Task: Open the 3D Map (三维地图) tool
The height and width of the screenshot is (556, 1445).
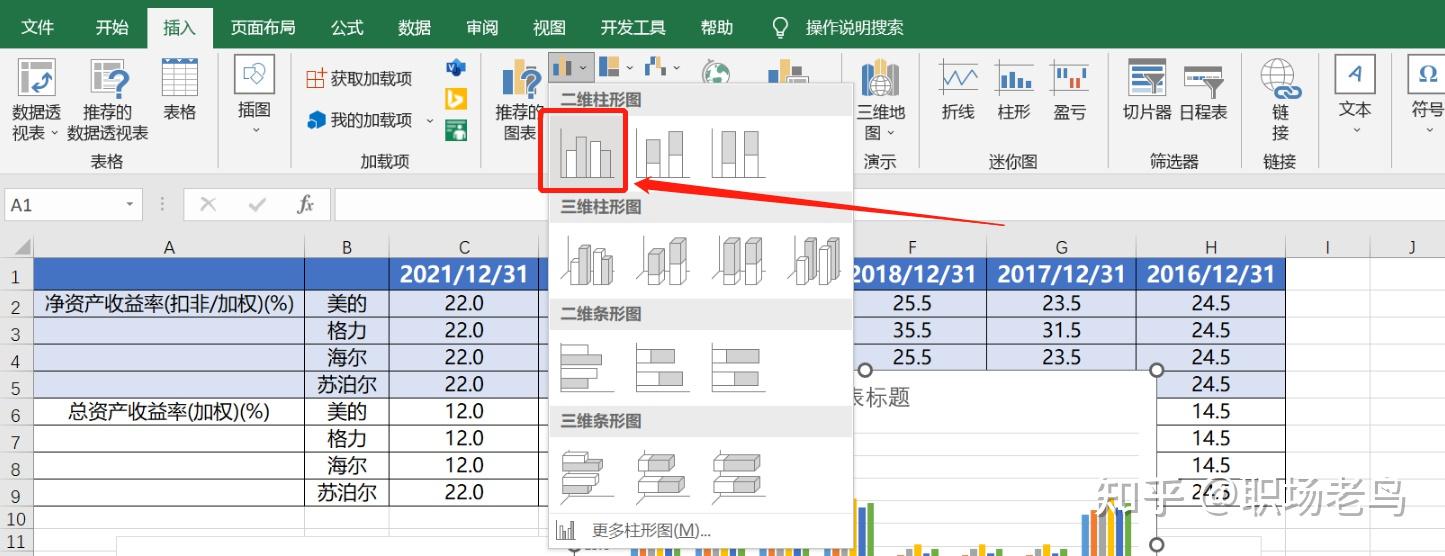Action: [881, 100]
